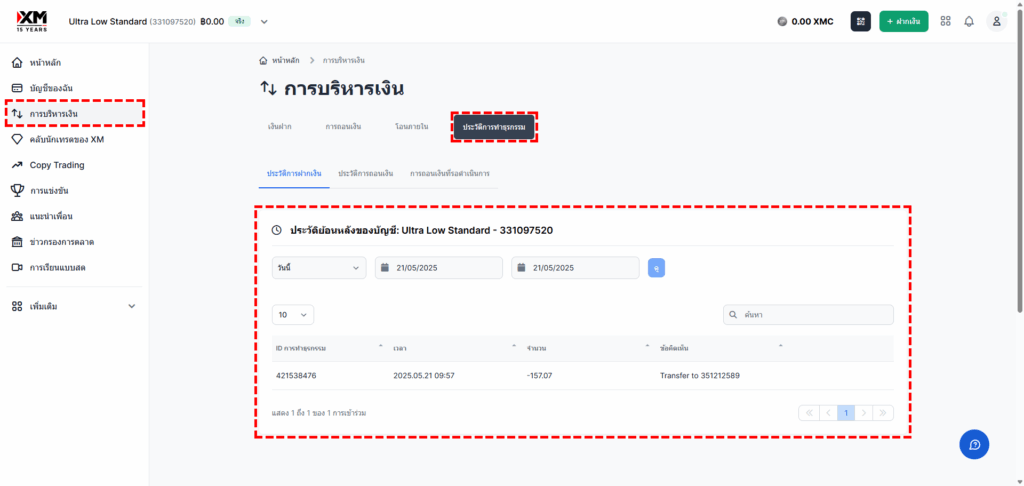The width and height of the screenshot is (1024, 486).
Task: Sort by ID การทำธุรกรรม column arrow
Action: point(381,346)
